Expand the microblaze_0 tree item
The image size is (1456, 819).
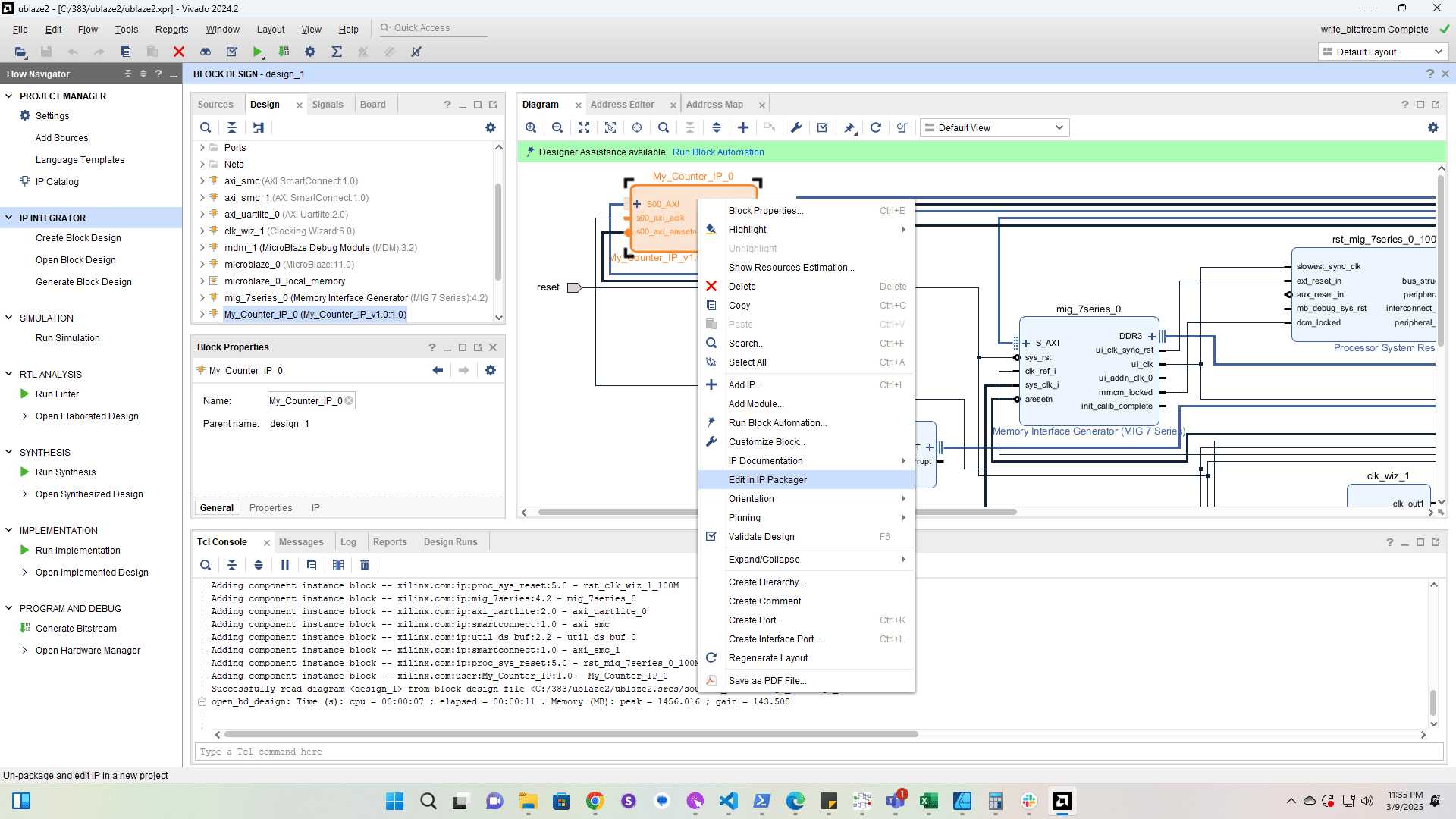tap(202, 265)
